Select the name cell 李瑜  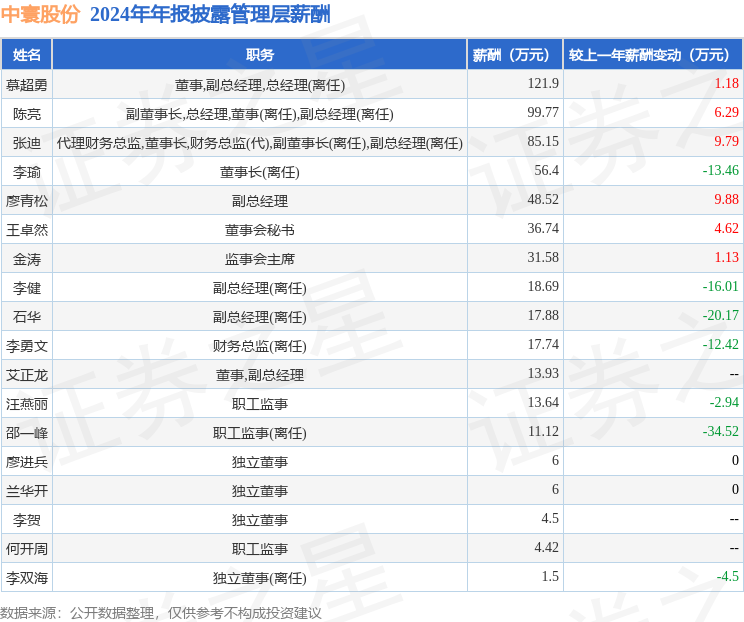(x=27, y=172)
